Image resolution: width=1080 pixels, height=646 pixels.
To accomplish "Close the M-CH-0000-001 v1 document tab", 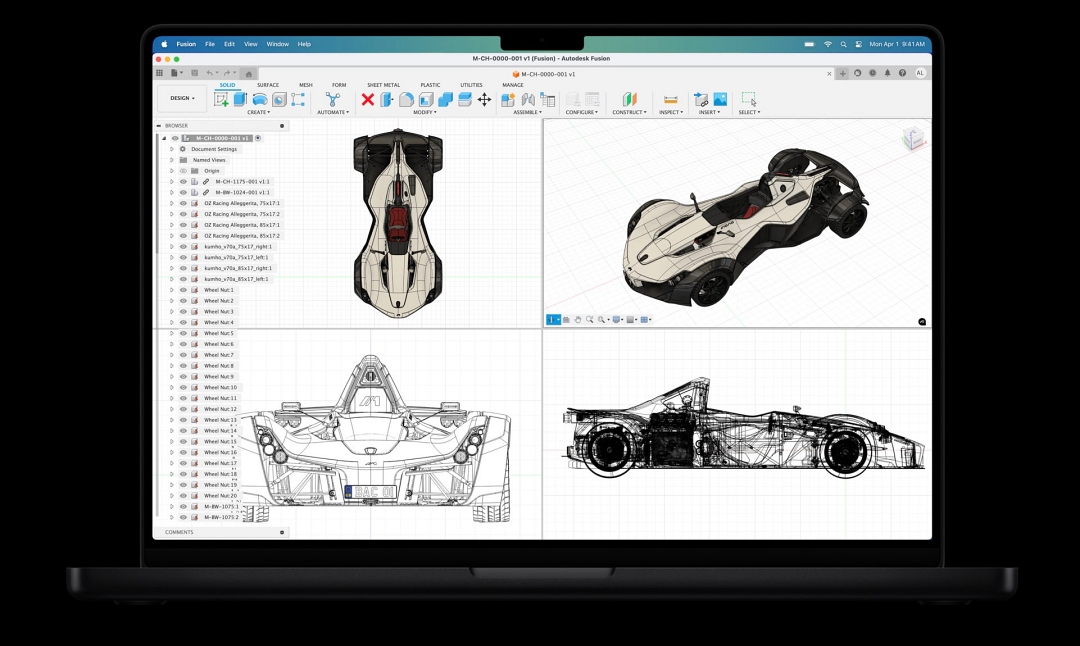I will coord(829,74).
